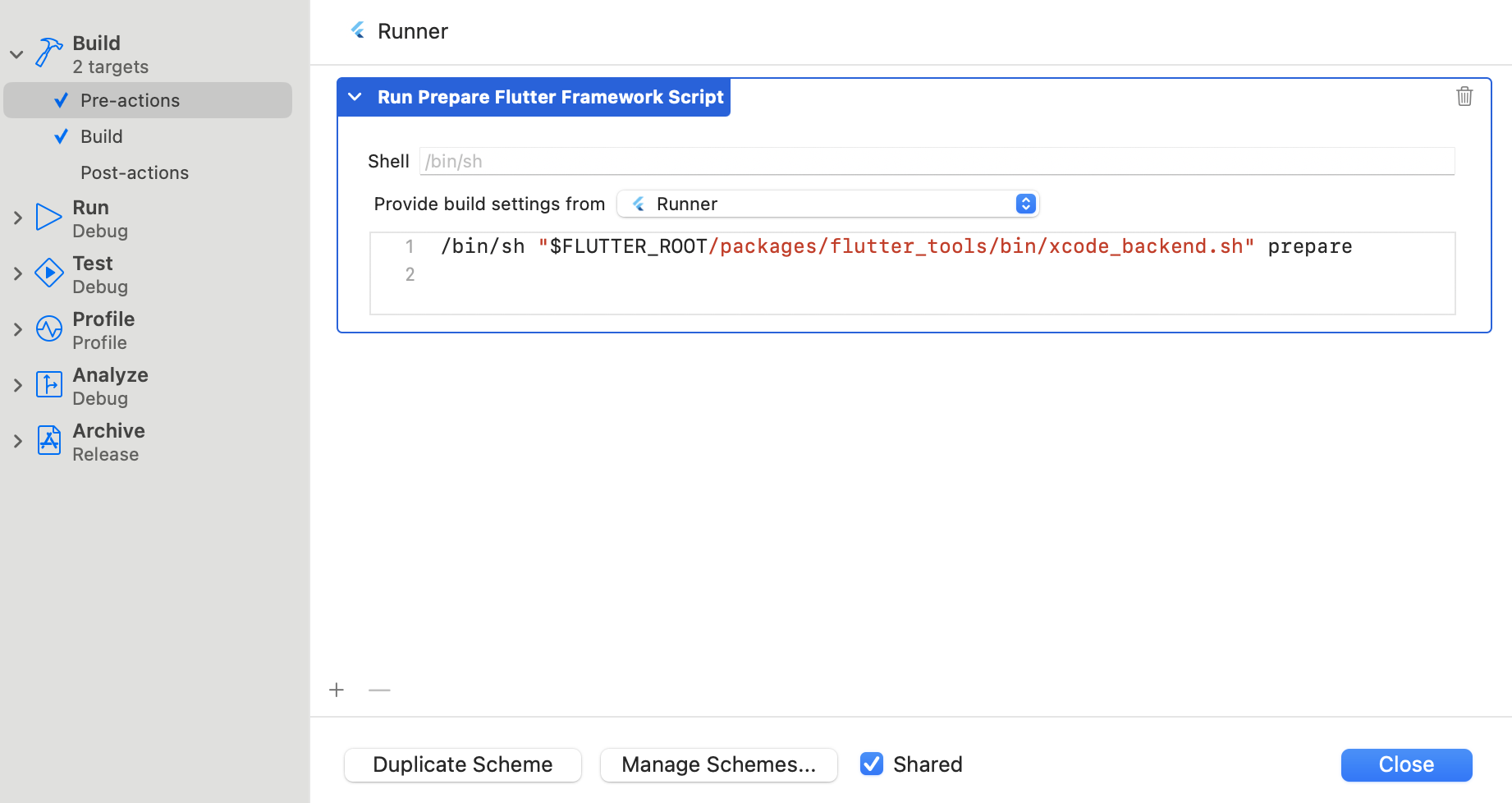Click the Duplicate Scheme button
This screenshot has height=803, width=1512.
[462, 764]
